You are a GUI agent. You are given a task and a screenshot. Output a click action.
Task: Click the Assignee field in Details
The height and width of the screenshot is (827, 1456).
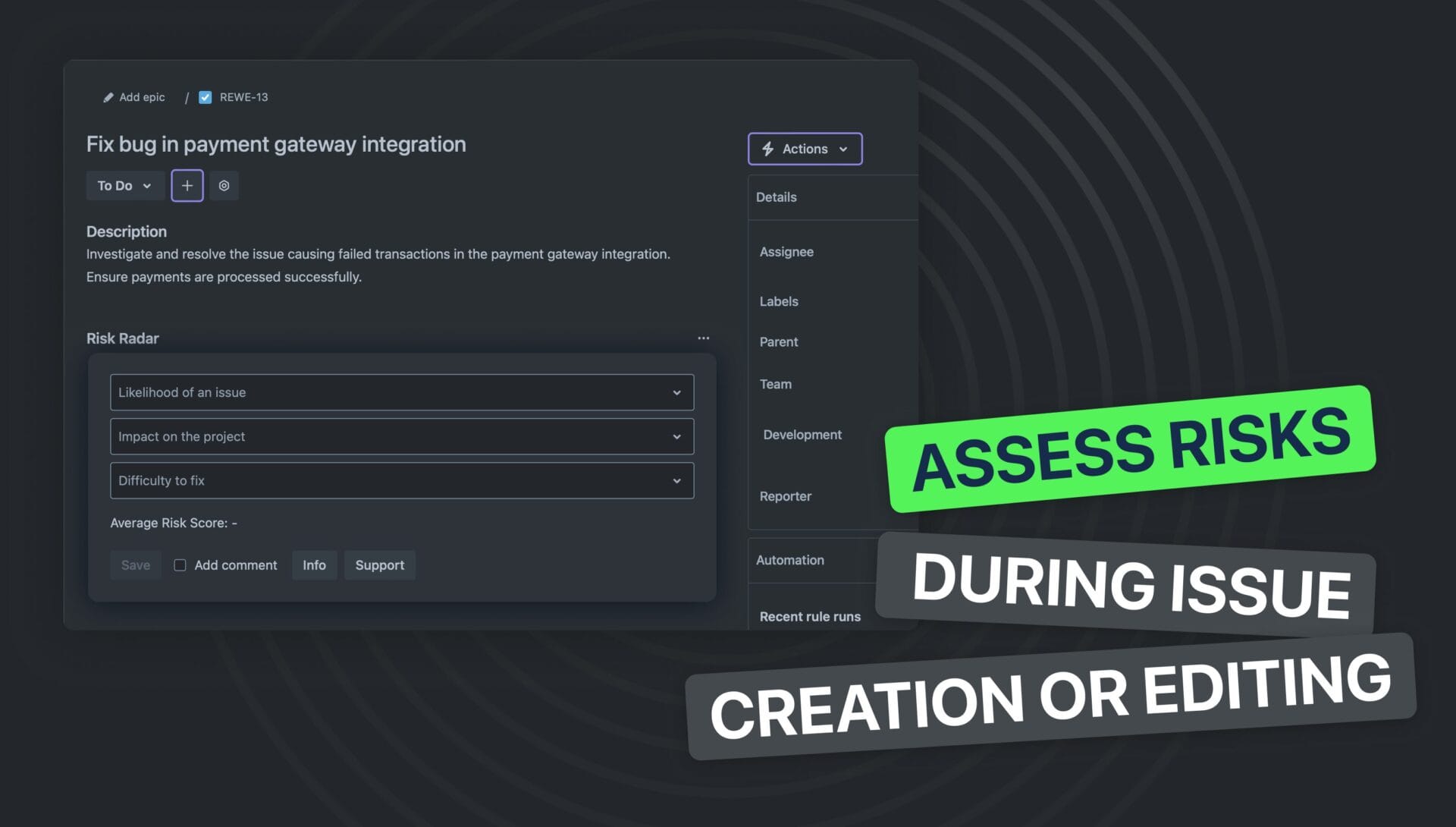(786, 252)
